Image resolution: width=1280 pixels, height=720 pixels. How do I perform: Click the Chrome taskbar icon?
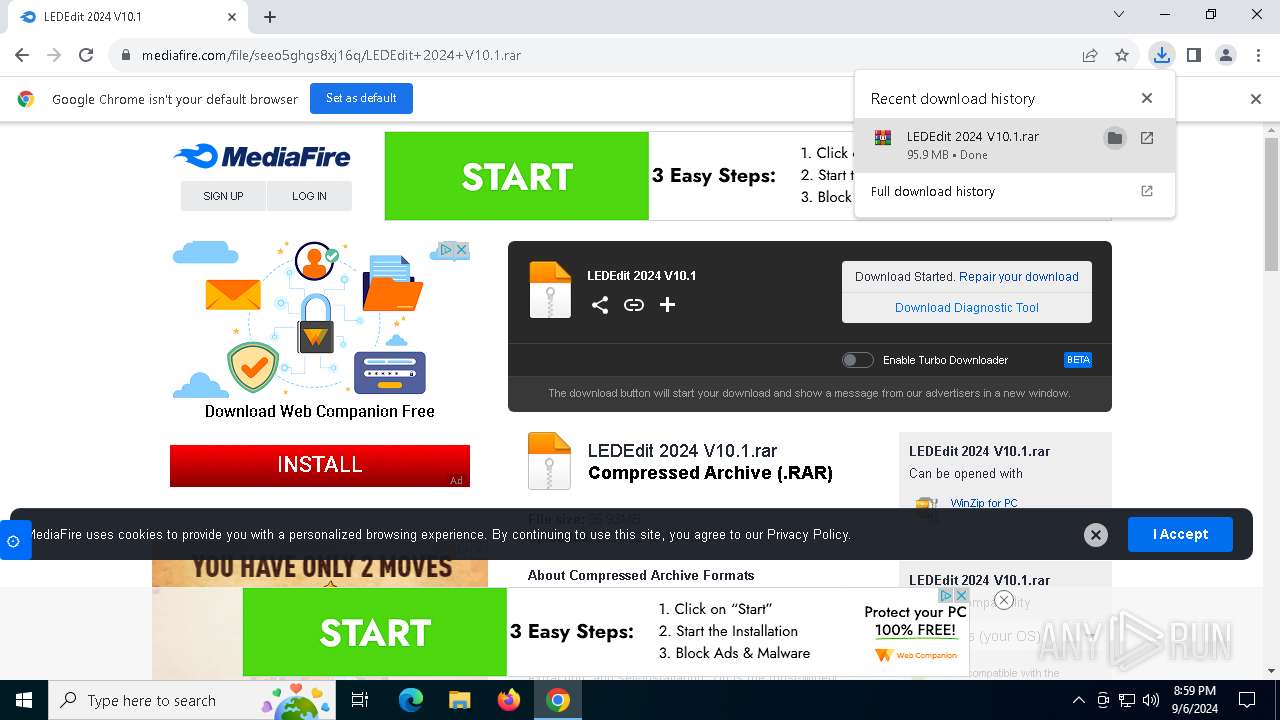(x=558, y=700)
